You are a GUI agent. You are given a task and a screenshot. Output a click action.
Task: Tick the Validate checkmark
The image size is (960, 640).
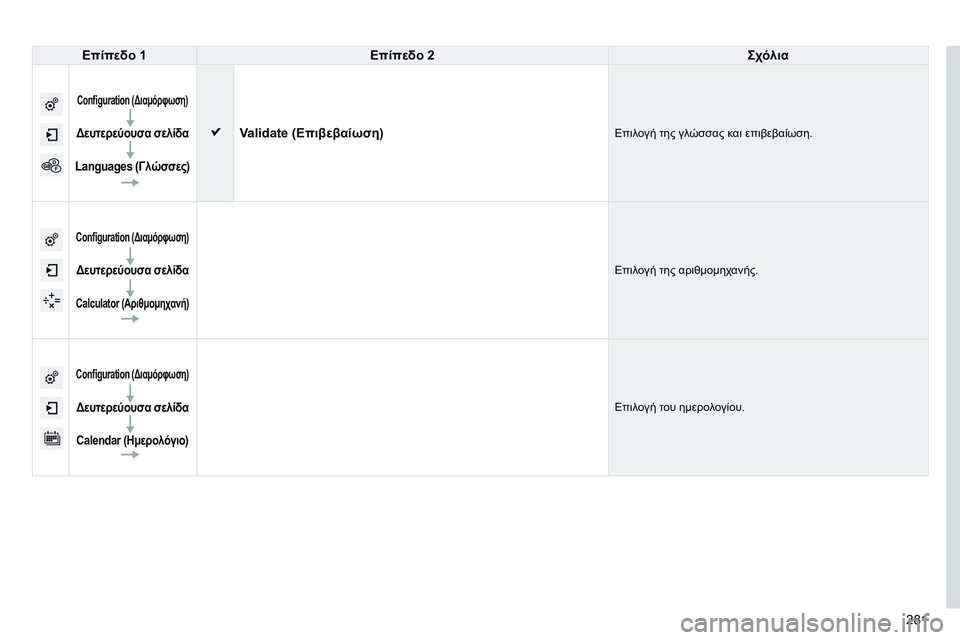[216, 132]
